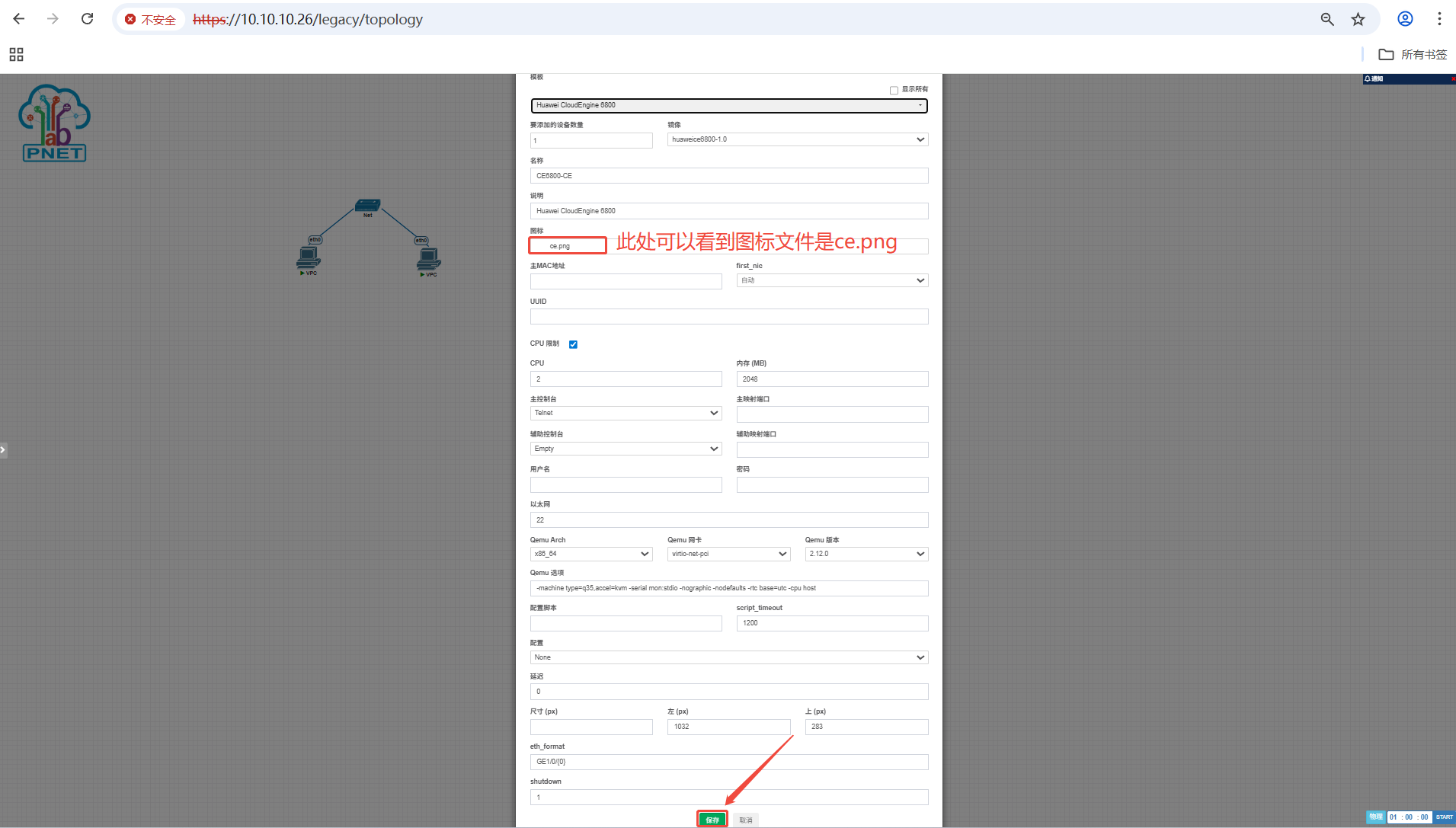
Task: Open the 辅助控制台 Empty dropdown
Action: 626,449
